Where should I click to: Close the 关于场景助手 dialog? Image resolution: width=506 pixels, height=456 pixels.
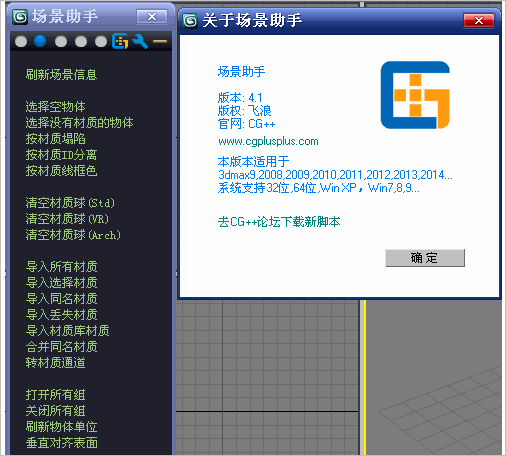tap(479, 21)
